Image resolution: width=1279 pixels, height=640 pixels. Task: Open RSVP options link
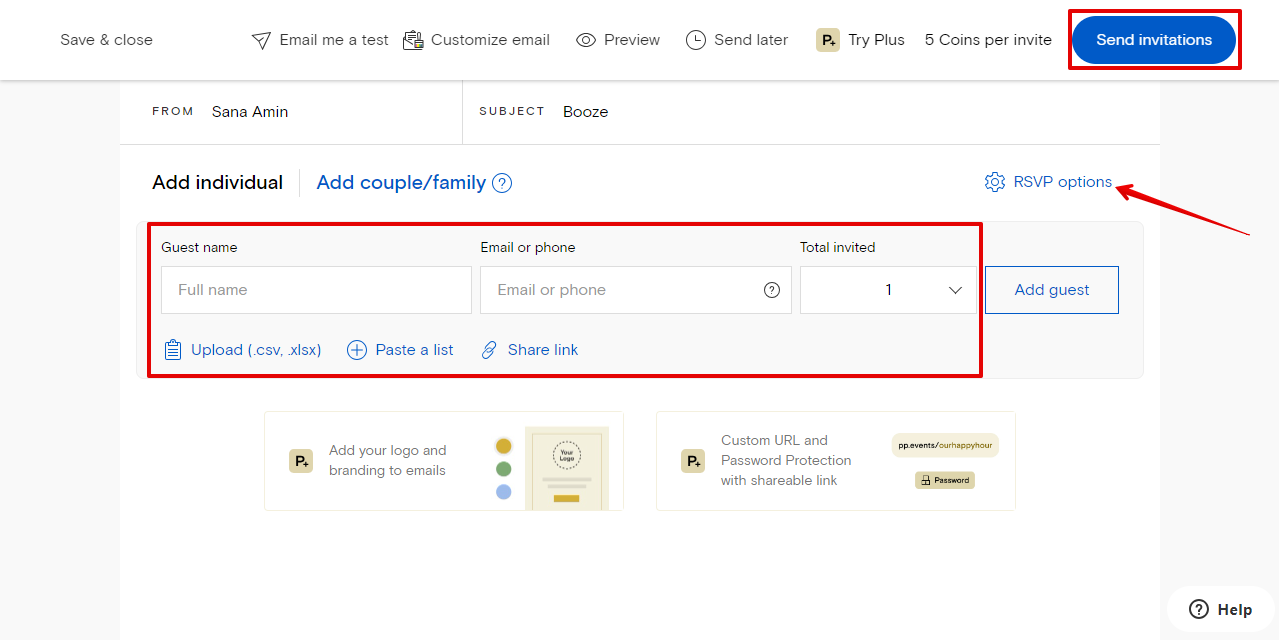click(x=1062, y=182)
